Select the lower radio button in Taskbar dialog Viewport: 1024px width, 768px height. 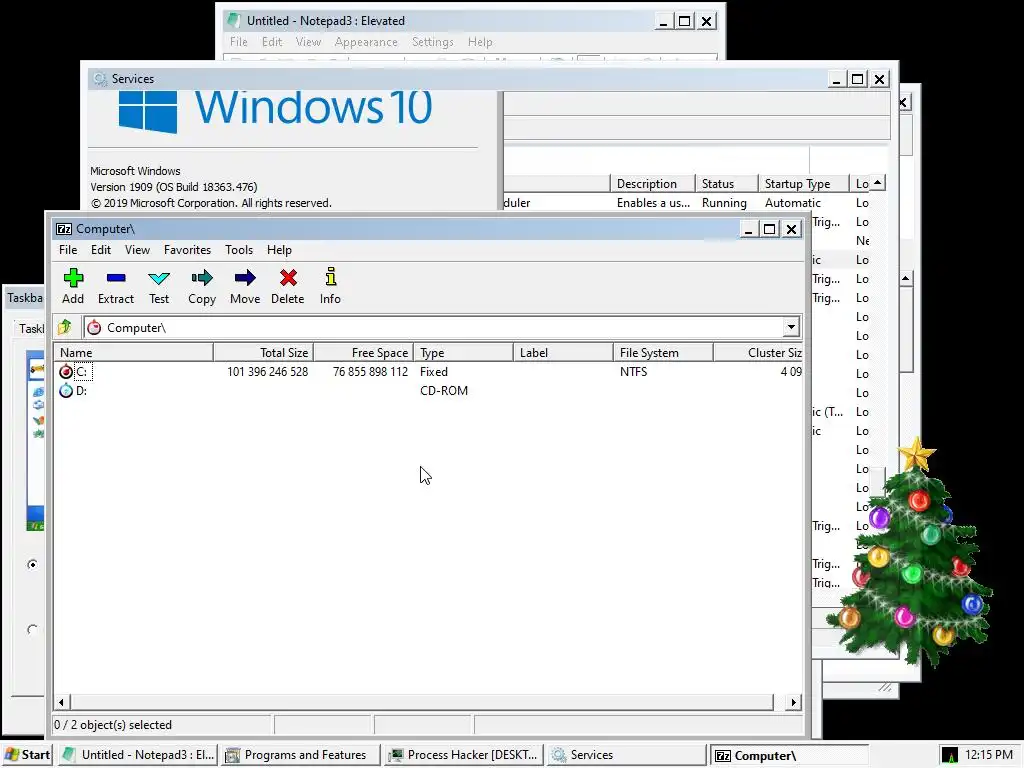tap(32, 630)
